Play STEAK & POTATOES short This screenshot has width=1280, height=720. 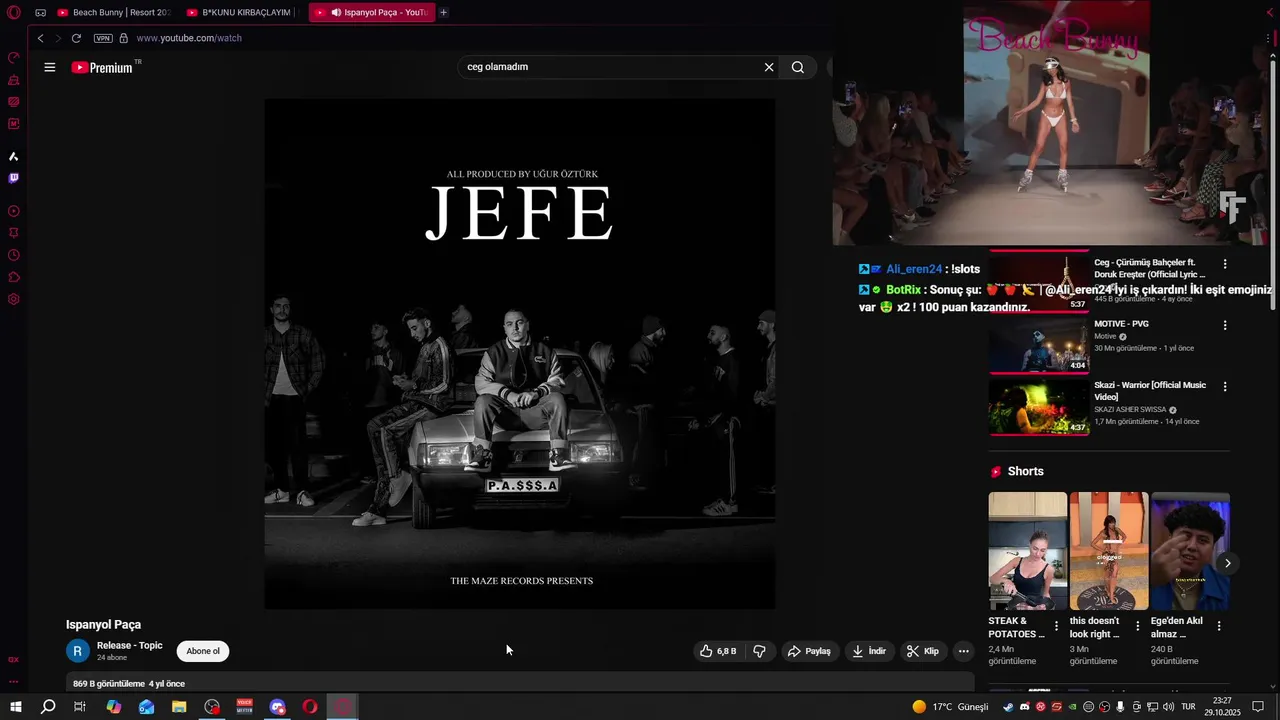(1028, 551)
